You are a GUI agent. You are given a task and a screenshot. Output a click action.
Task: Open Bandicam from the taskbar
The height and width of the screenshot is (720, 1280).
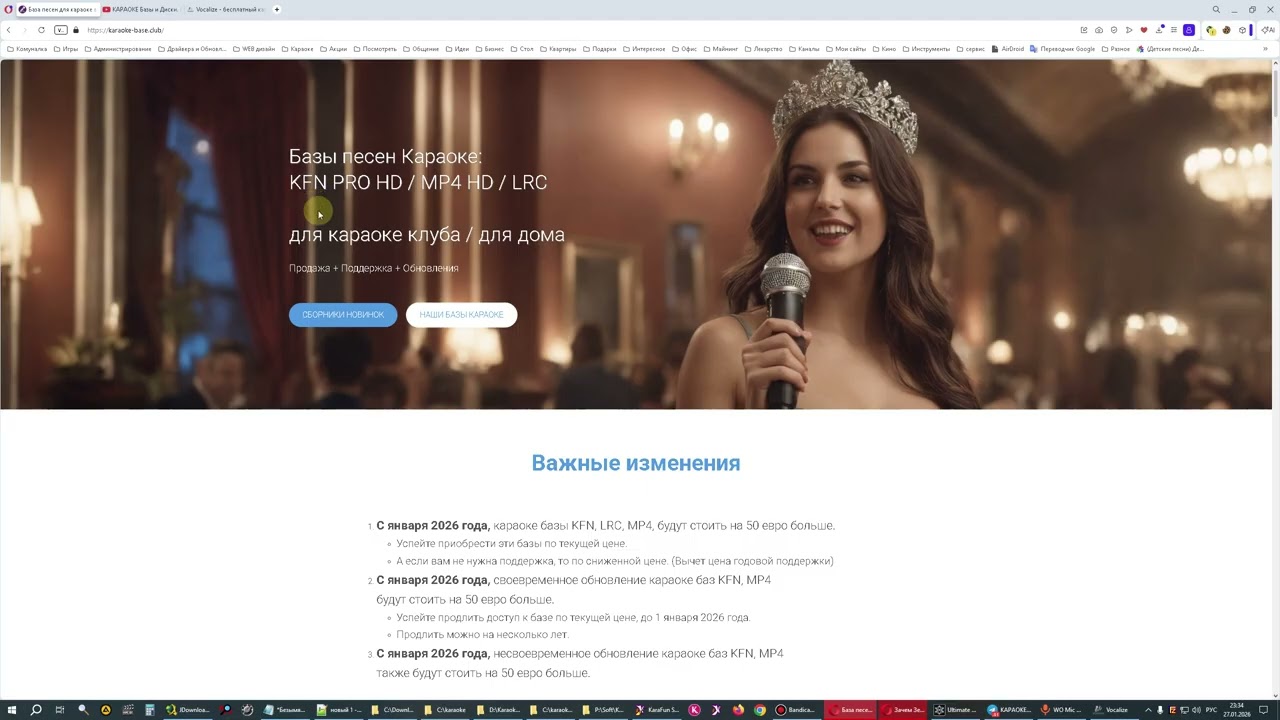(x=796, y=710)
